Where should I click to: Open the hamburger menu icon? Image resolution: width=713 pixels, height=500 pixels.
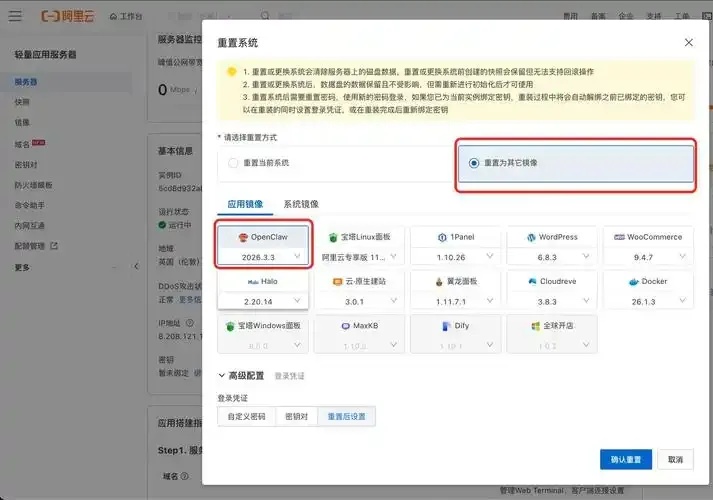[x=15, y=16]
